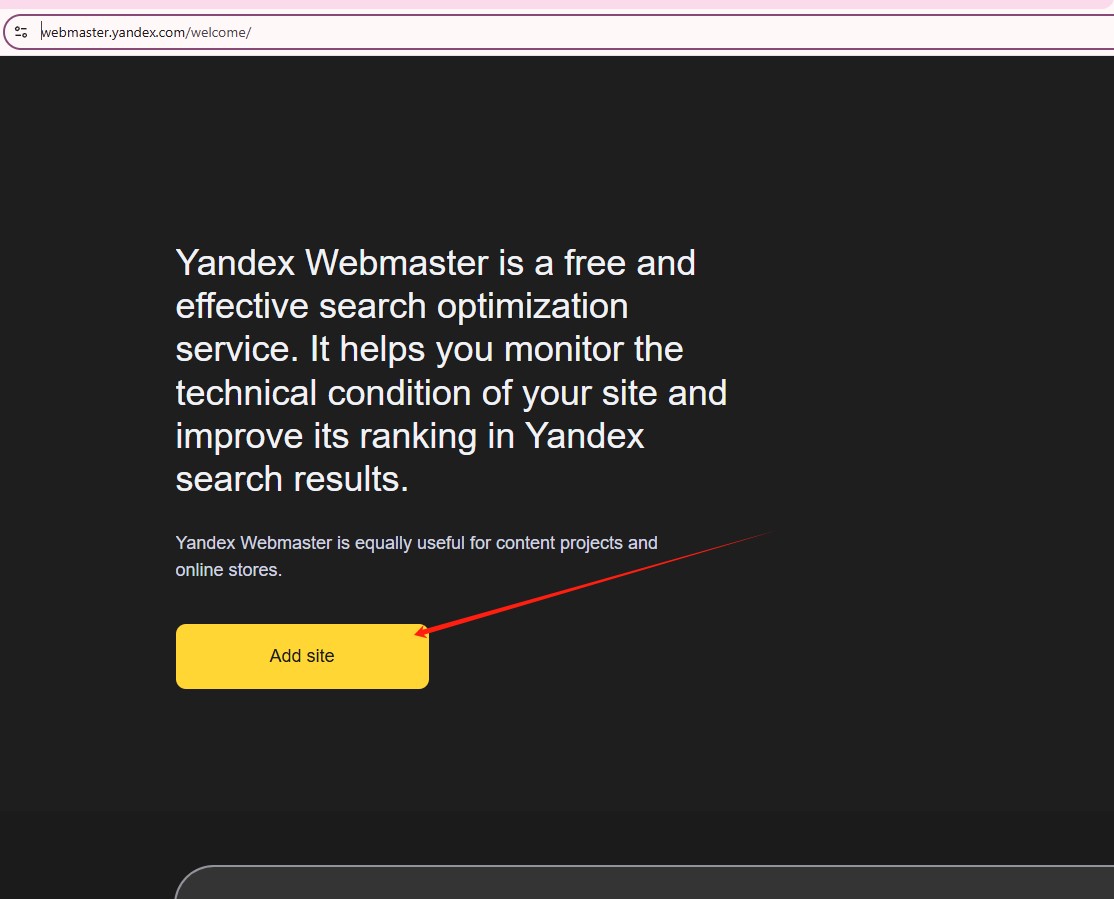Click the red arrow head near Add site
The height and width of the screenshot is (899, 1114).
click(423, 631)
